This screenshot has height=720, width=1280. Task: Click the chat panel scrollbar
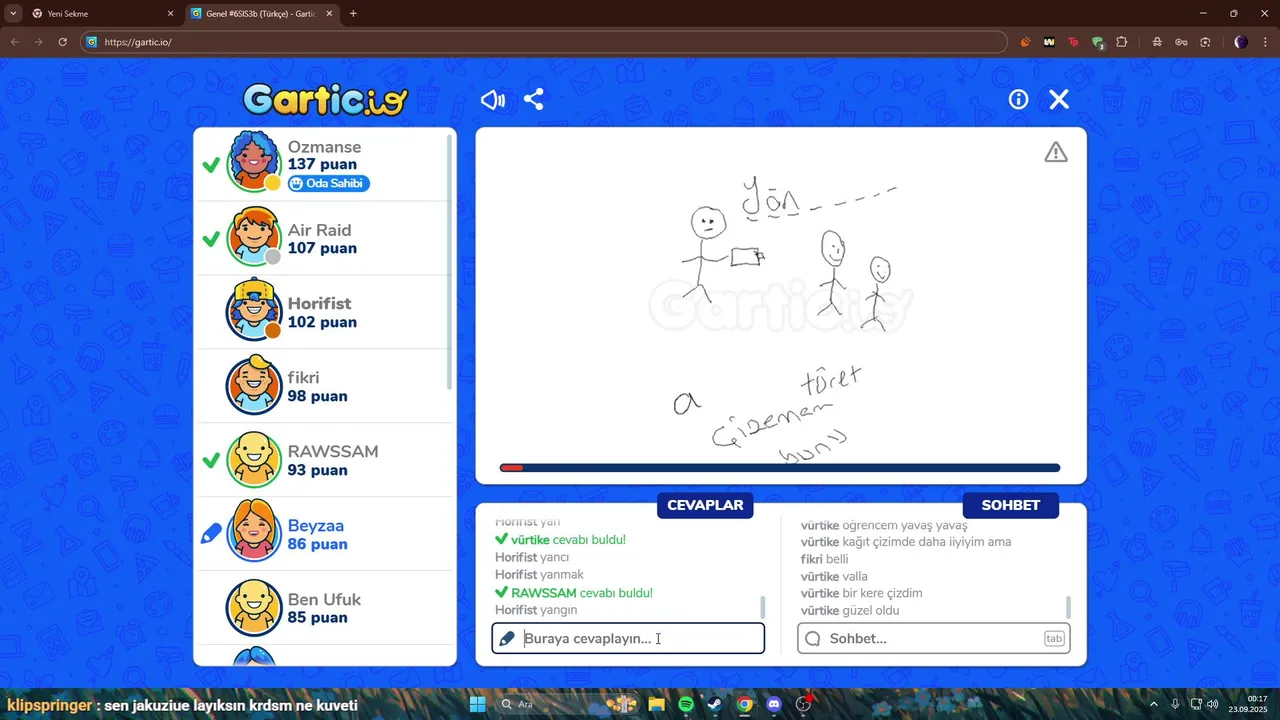coord(1069,607)
